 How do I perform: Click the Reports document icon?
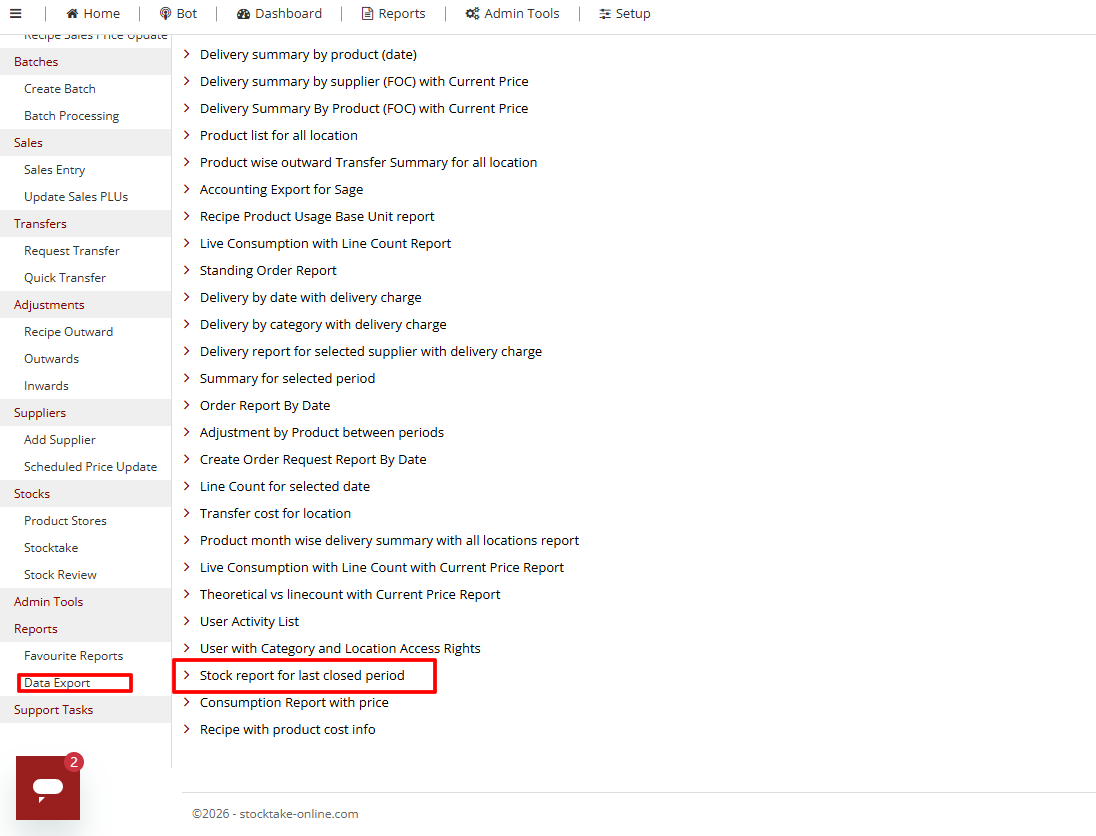click(368, 14)
